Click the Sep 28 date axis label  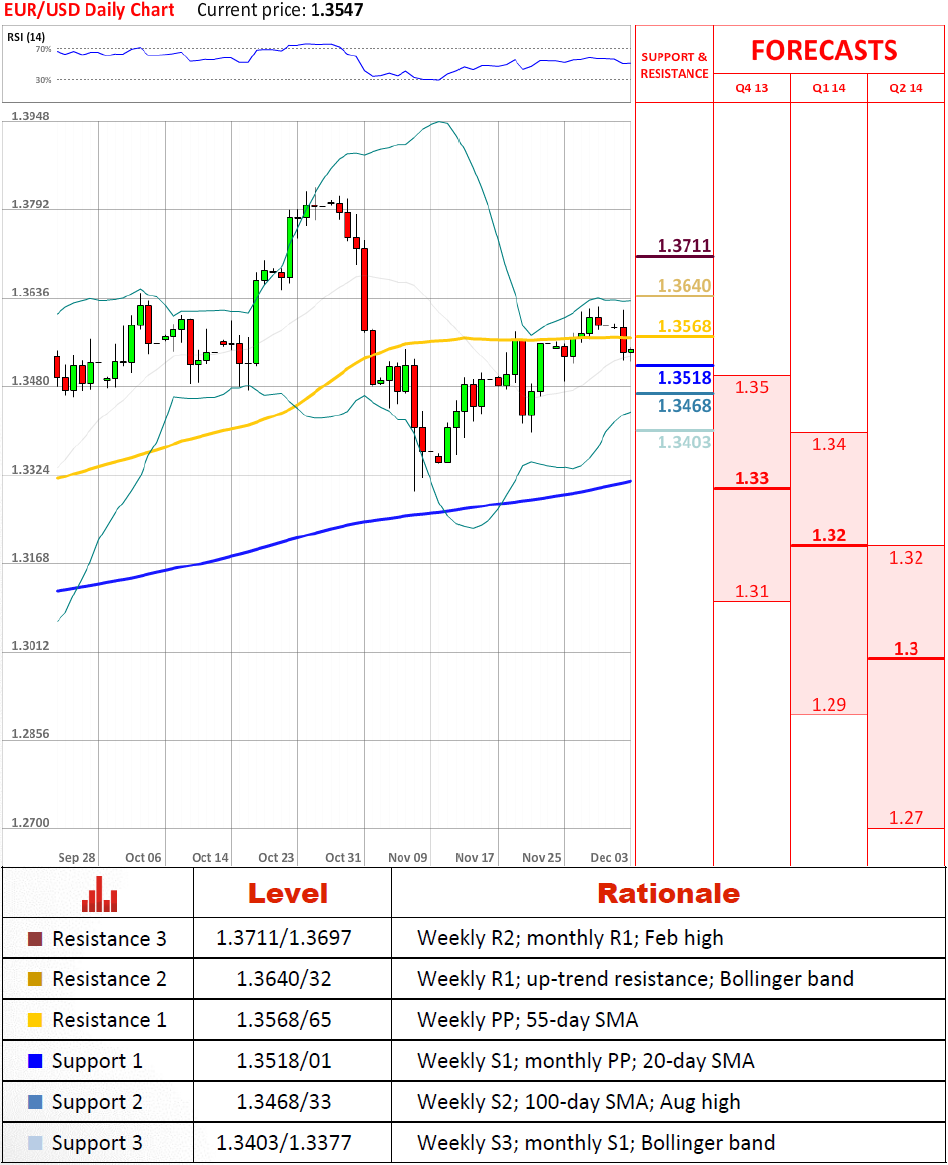coord(77,857)
